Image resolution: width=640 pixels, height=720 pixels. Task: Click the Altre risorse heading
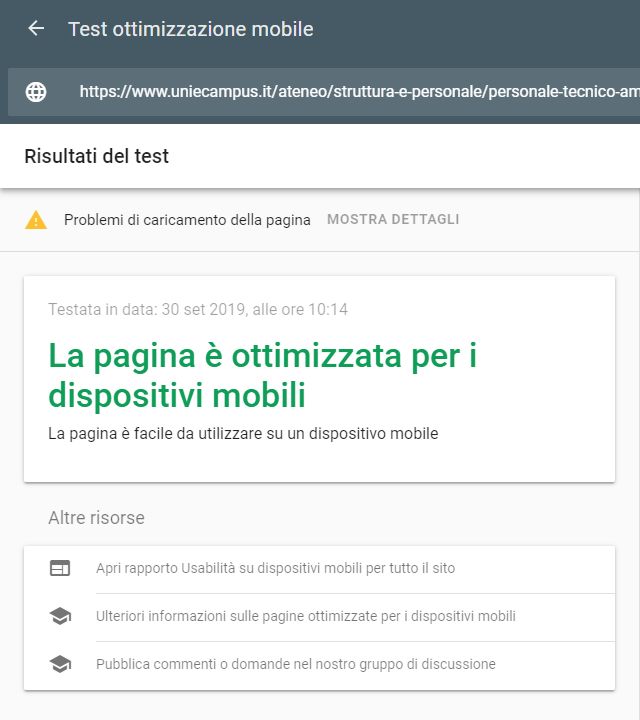pyautogui.click(x=96, y=518)
